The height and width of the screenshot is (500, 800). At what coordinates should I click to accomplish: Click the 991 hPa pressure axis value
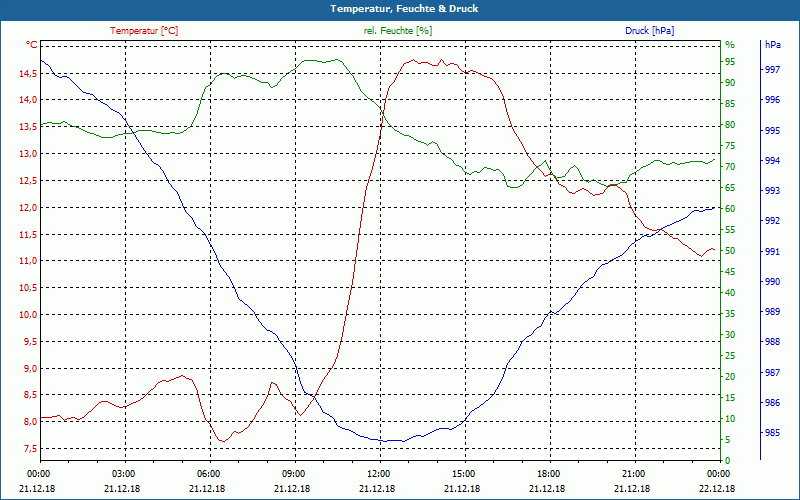[x=772, y=252]
